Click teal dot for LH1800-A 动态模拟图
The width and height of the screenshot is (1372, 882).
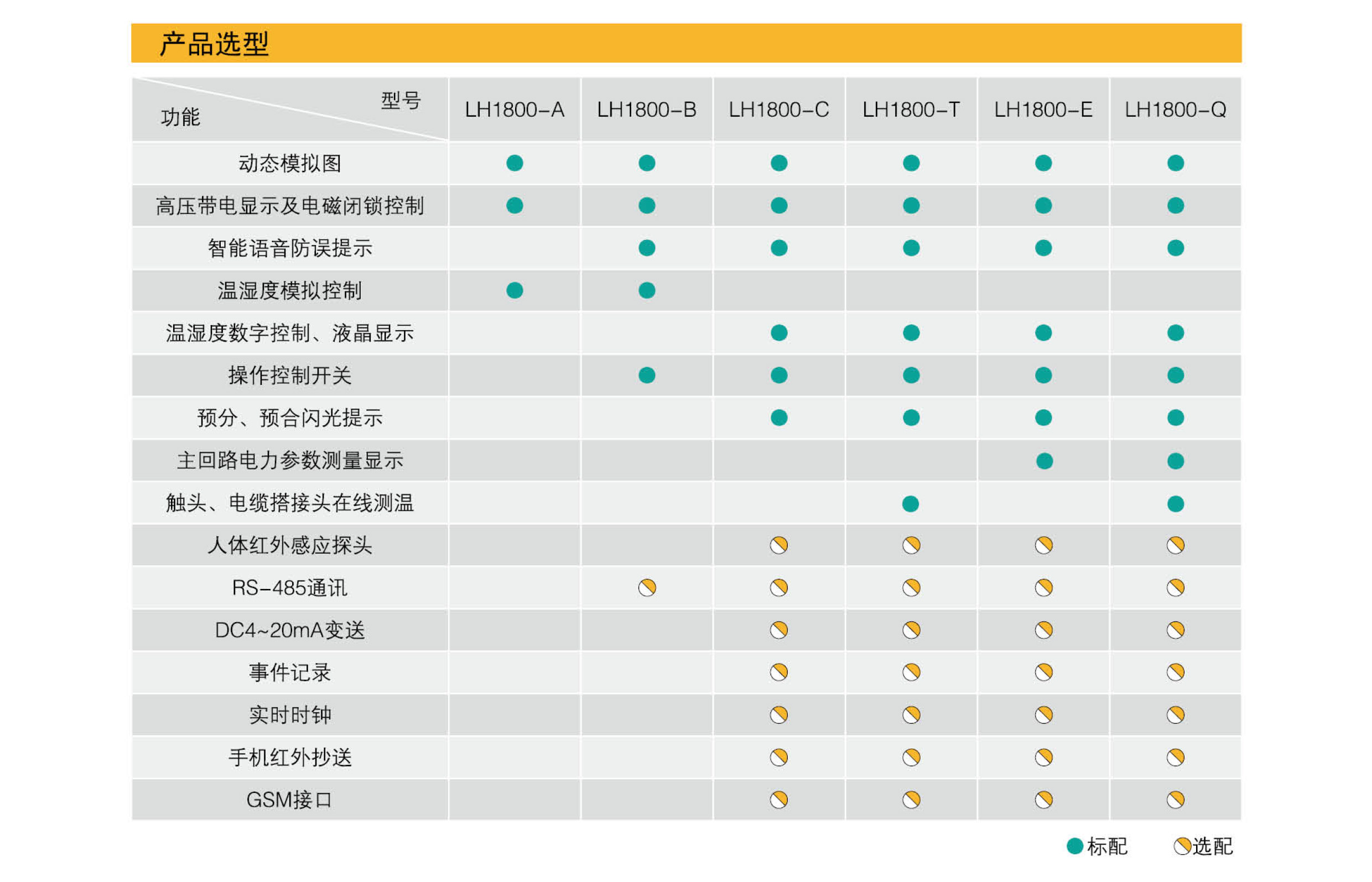514,163
